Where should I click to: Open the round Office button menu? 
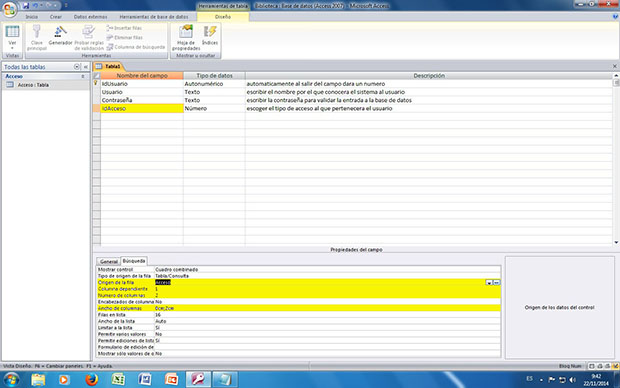coord(9,9)
